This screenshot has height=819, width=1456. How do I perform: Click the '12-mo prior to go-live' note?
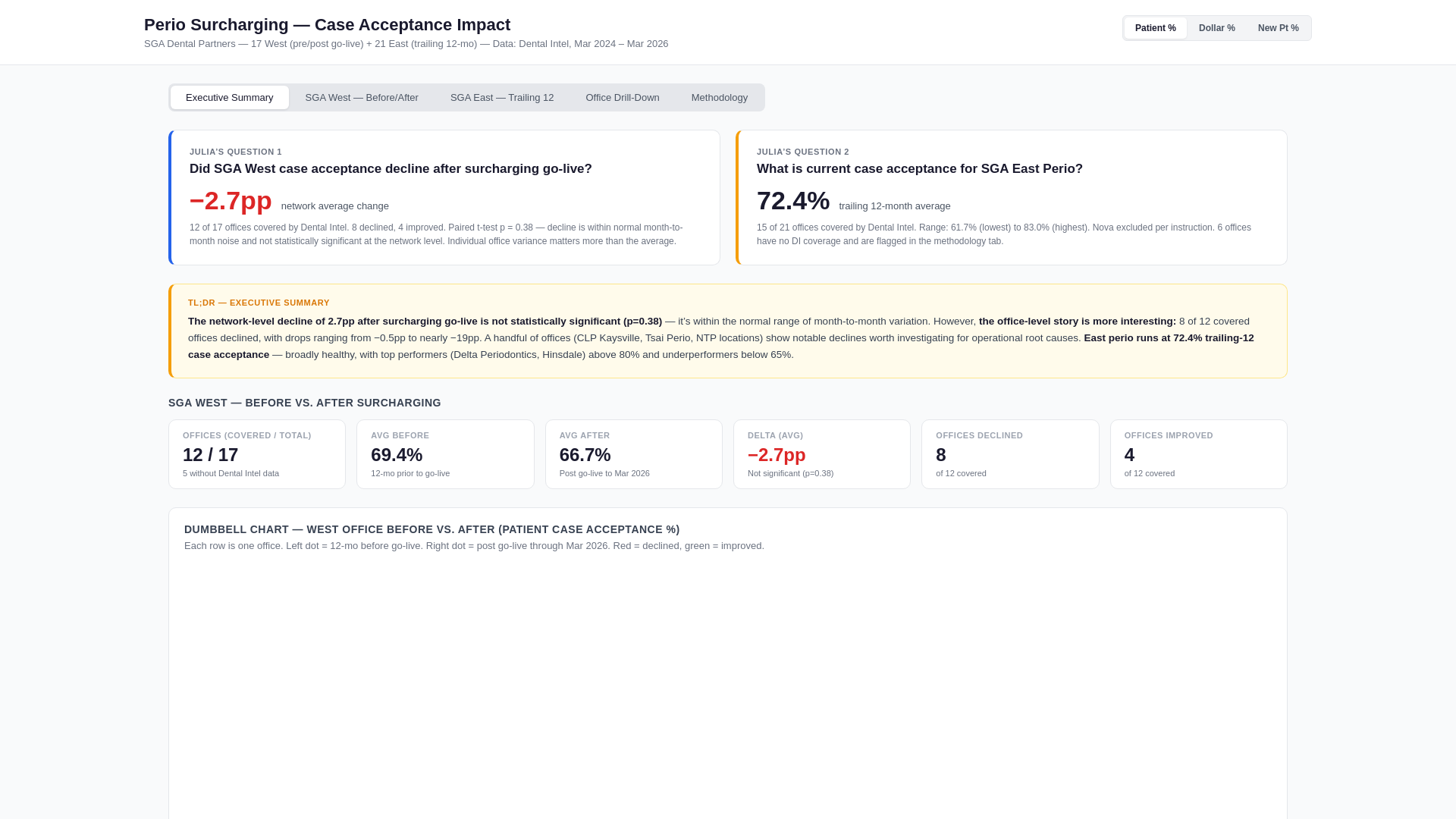[410, 473]
